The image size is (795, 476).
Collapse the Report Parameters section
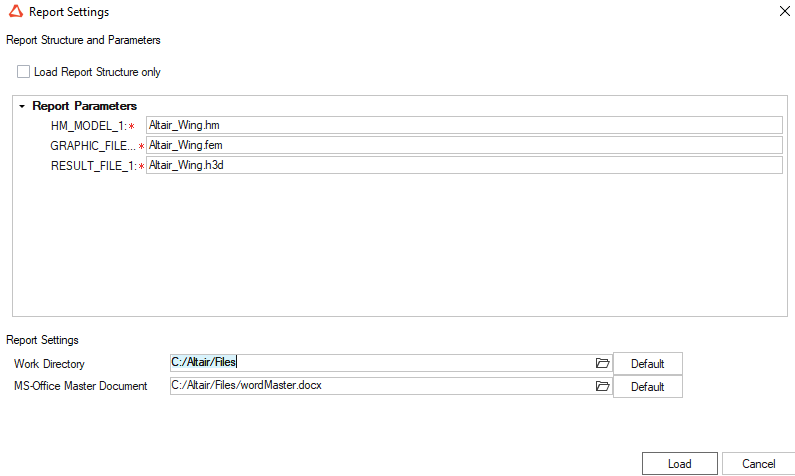(x=22, y=106)
